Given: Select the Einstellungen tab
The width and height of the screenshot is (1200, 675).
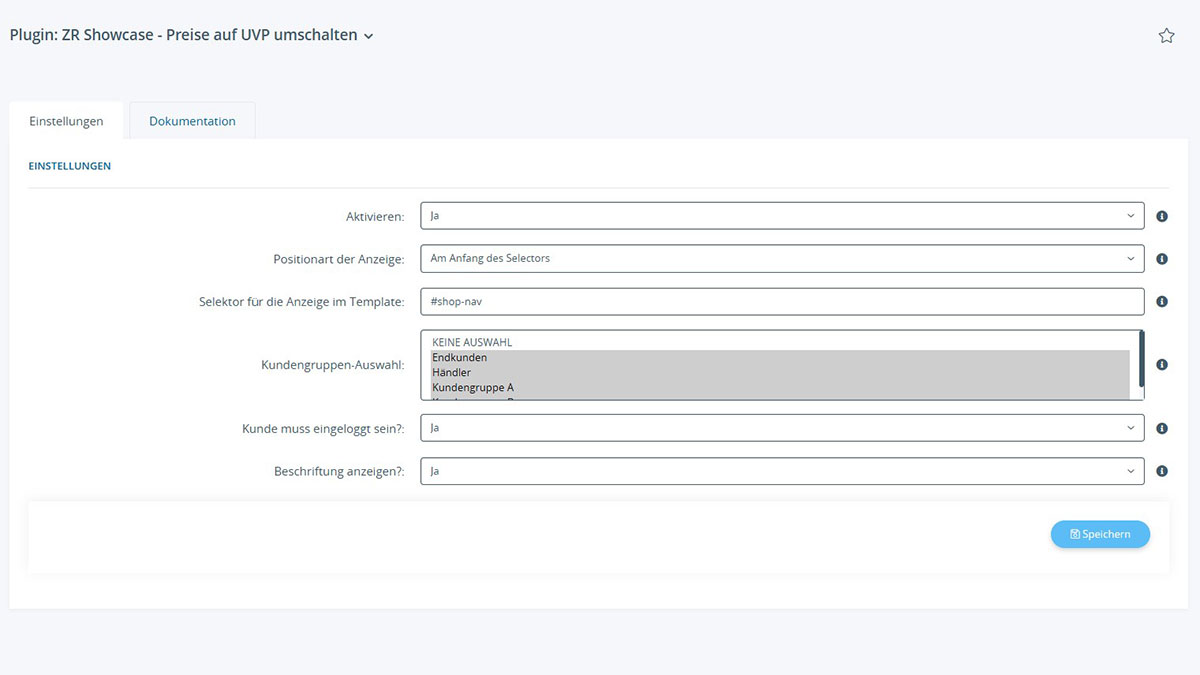Looking at the screenshot, I should click(66, 121).
